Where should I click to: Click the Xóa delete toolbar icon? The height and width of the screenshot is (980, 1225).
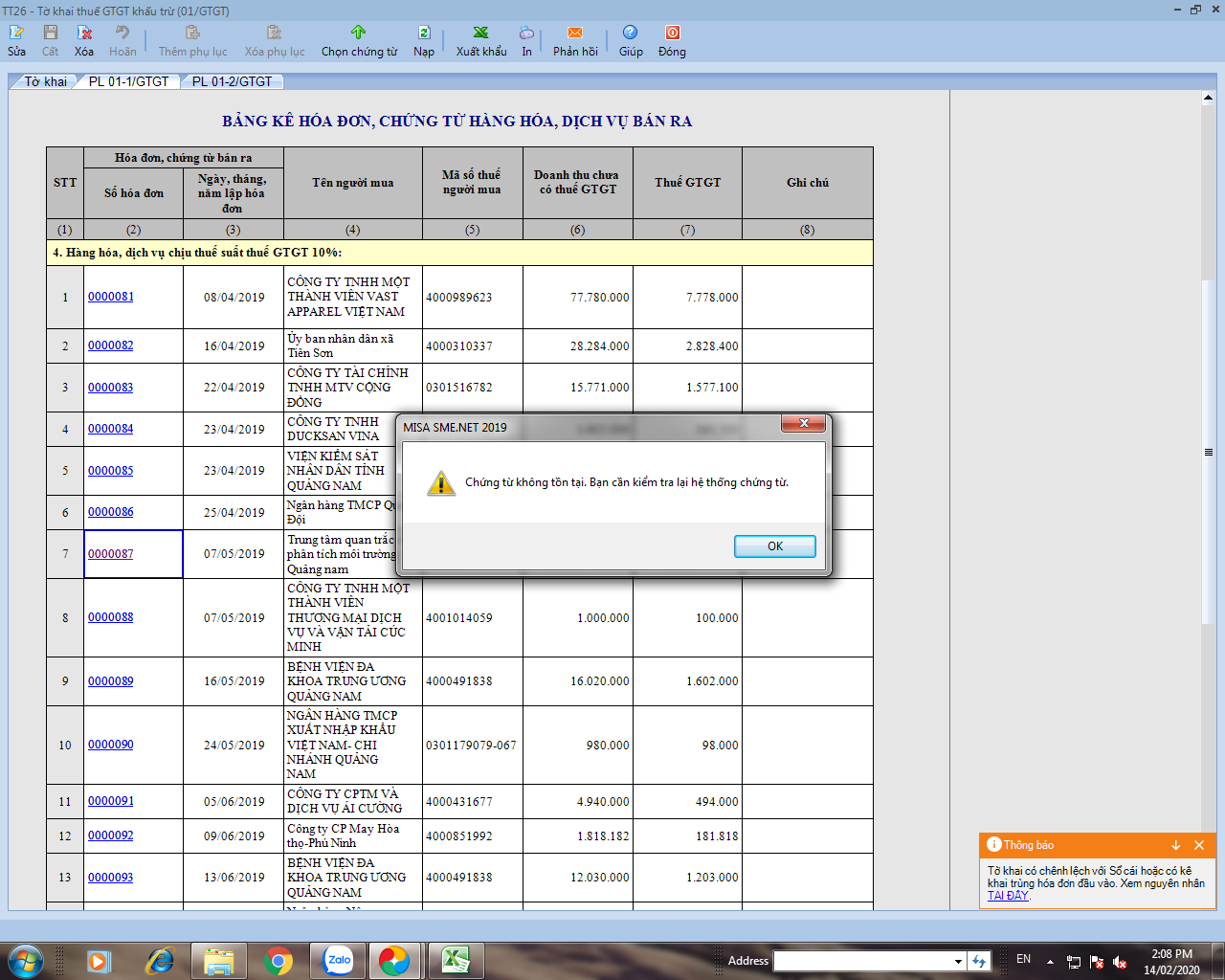click(x=84, y=33)
